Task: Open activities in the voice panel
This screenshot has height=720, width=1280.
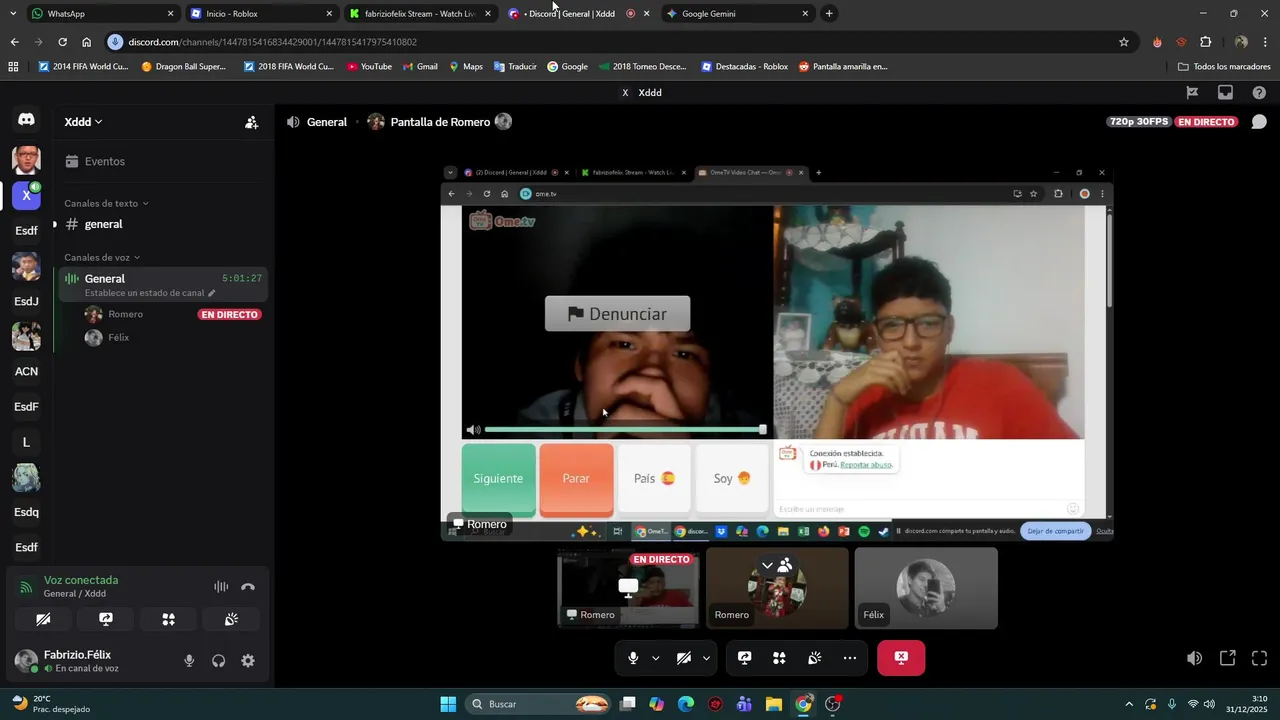Action: pos(168,619)
